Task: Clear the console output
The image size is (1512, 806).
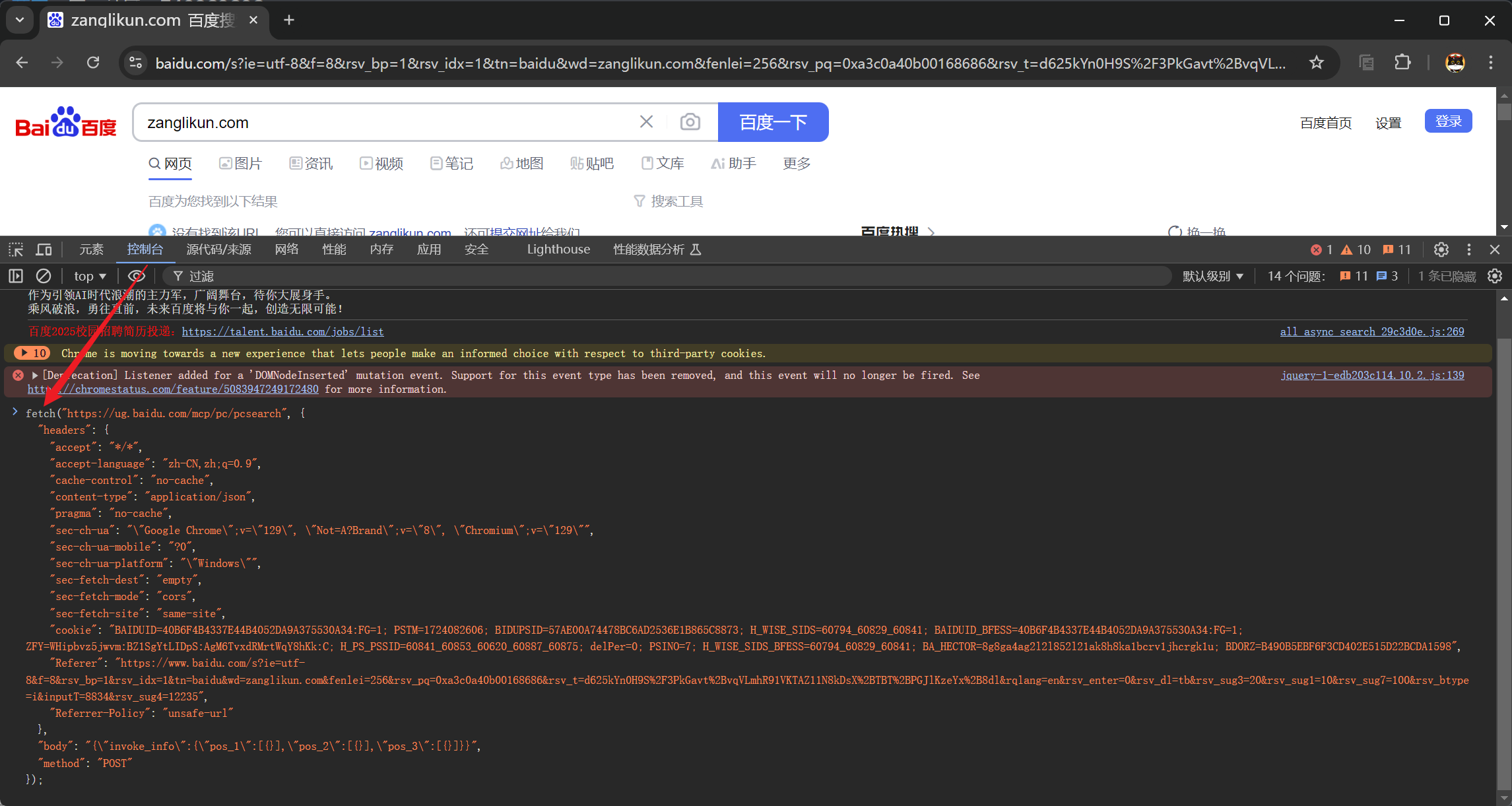Action: [44, 276]
